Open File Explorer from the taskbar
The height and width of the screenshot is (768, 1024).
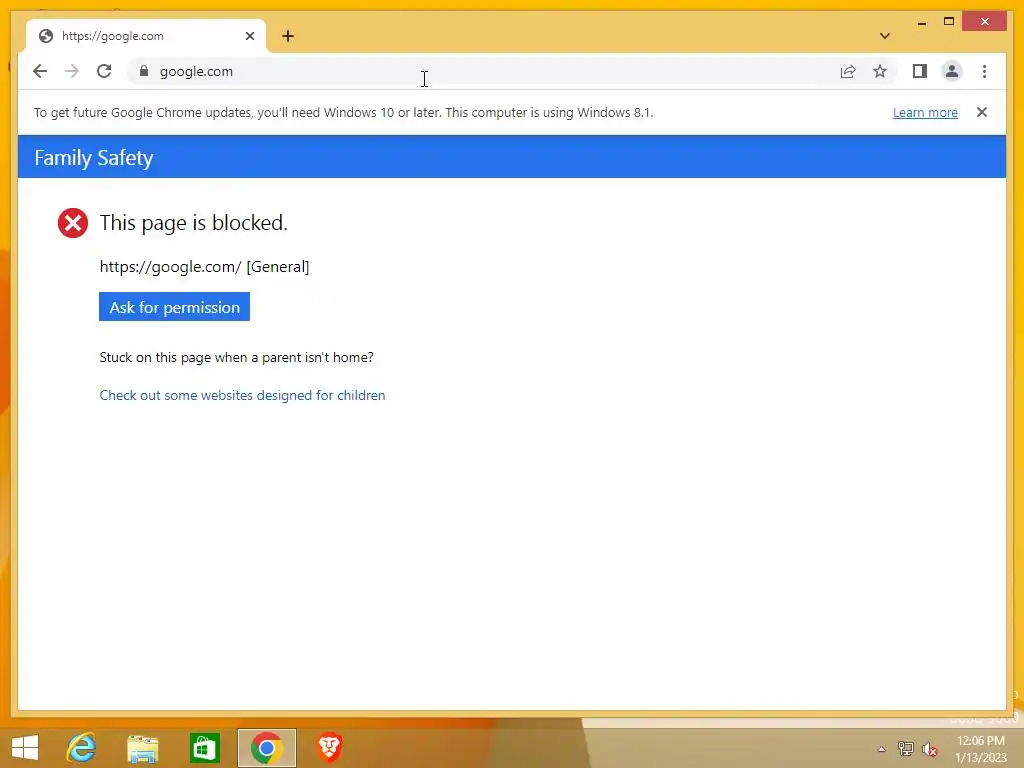point(142,748)
